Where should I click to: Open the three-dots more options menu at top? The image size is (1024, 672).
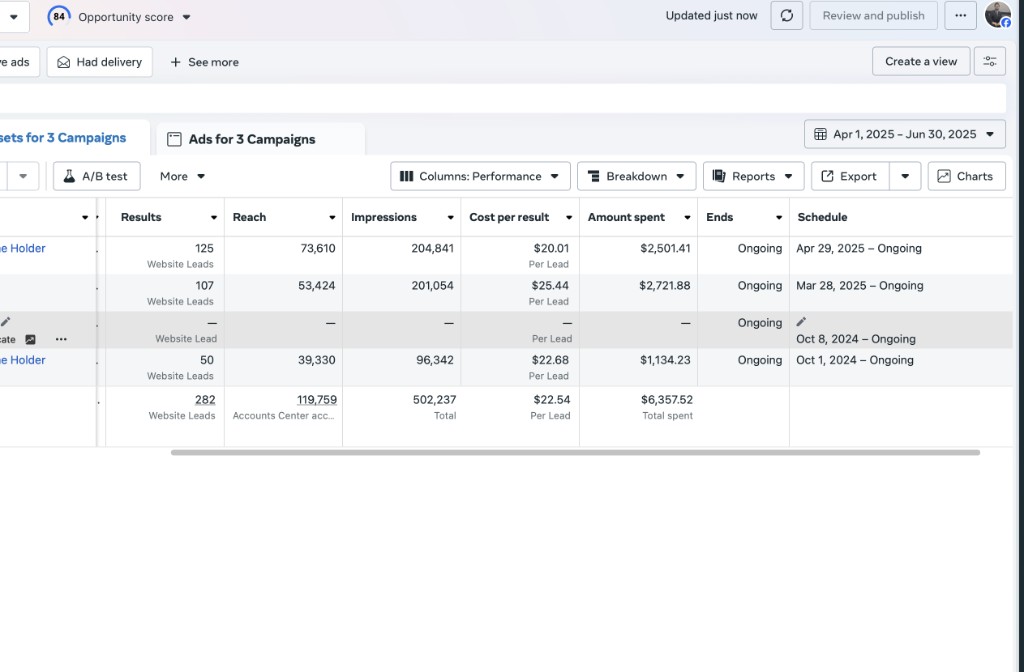coord(960,16)
